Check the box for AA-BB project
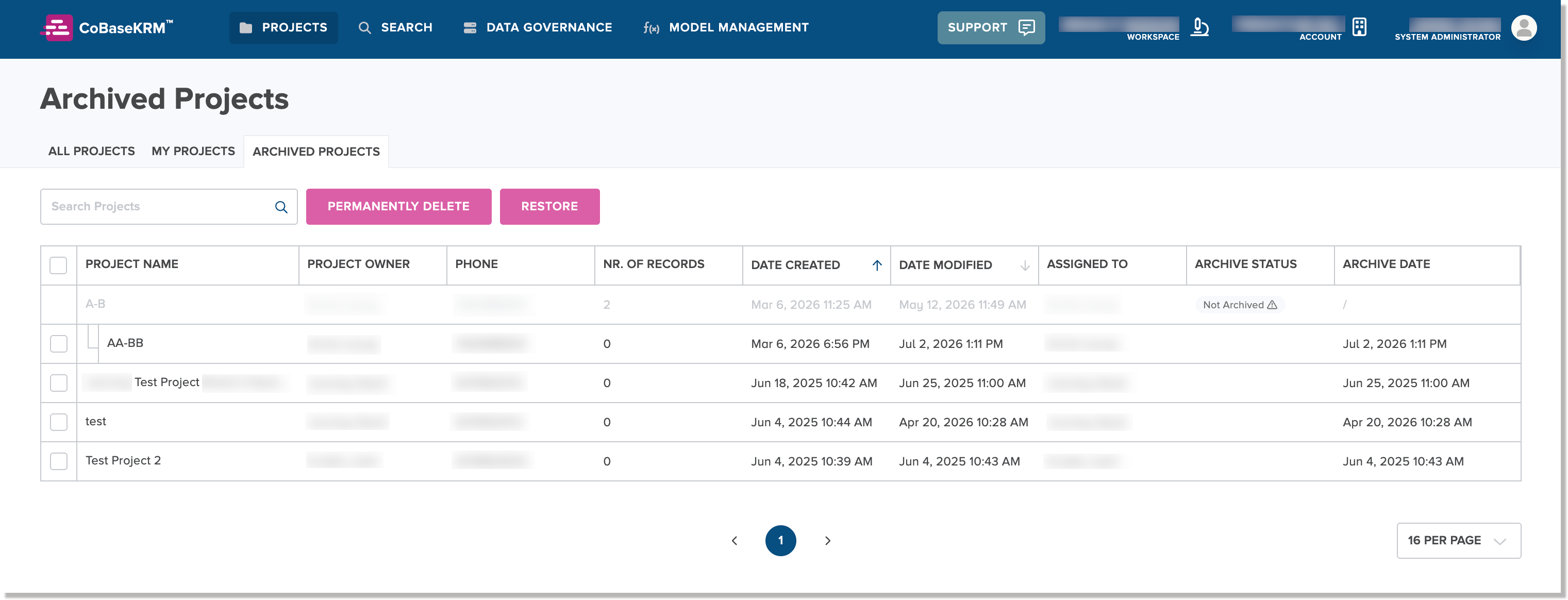The image size is (1568, 600). [58, 344]
